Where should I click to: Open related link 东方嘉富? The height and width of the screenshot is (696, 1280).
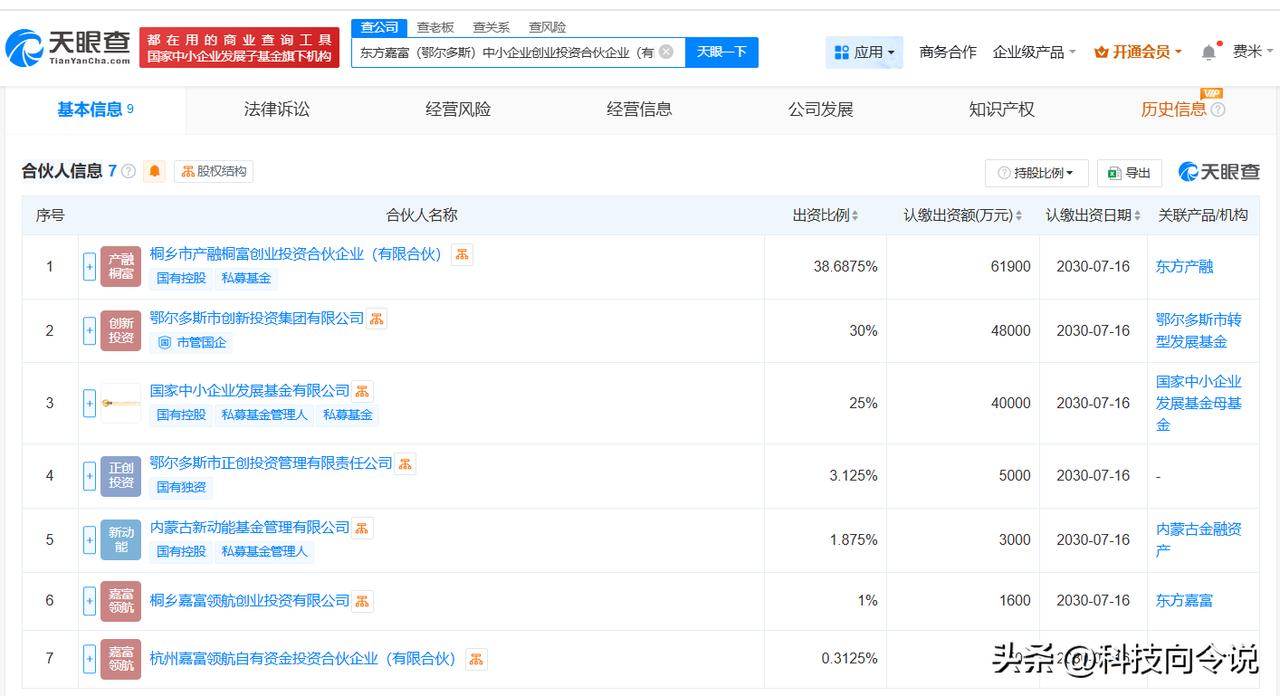point(1185,601)
